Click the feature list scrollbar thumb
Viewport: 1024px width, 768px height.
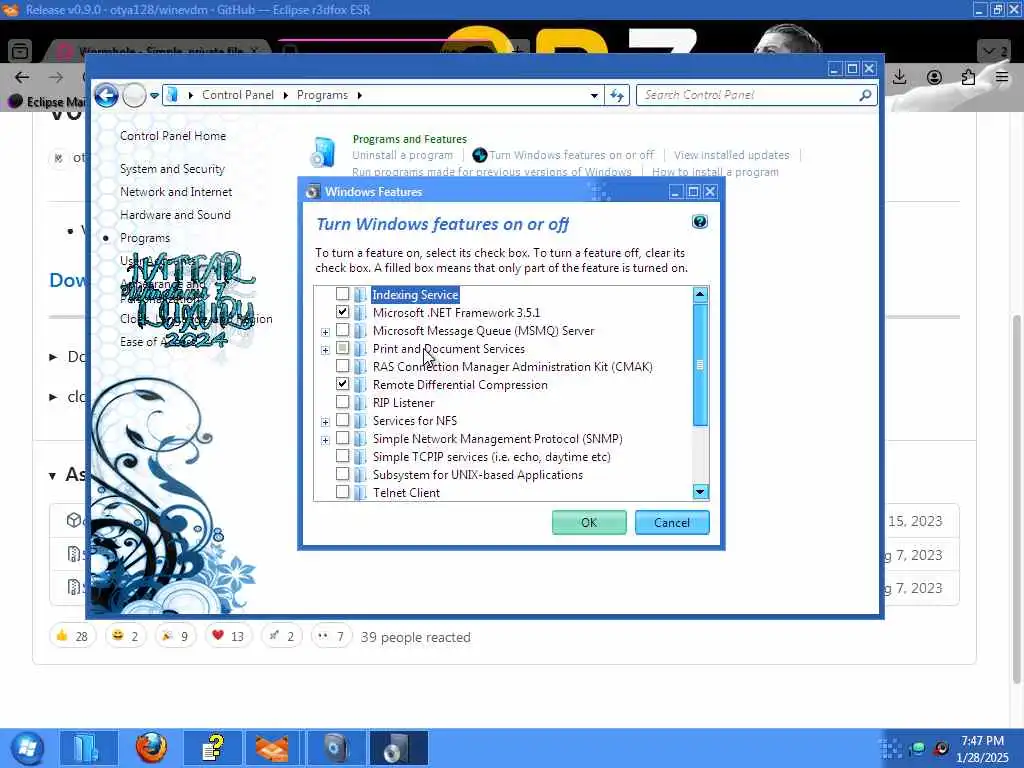pos(700,364)
